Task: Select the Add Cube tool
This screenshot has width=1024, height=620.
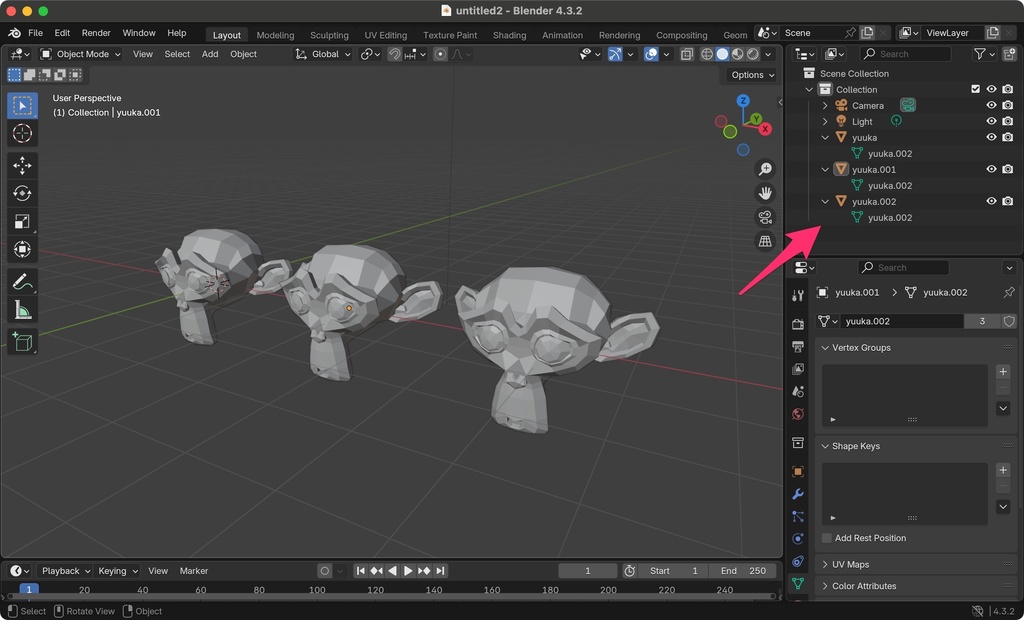Action: pos(22,343)
